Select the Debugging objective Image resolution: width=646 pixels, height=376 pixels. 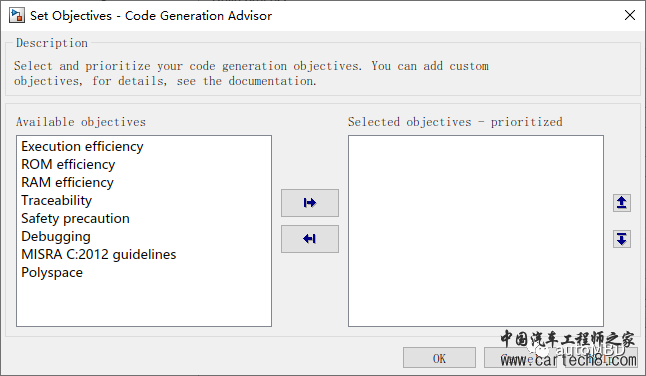pyautogui.click(x=56, y=236)
